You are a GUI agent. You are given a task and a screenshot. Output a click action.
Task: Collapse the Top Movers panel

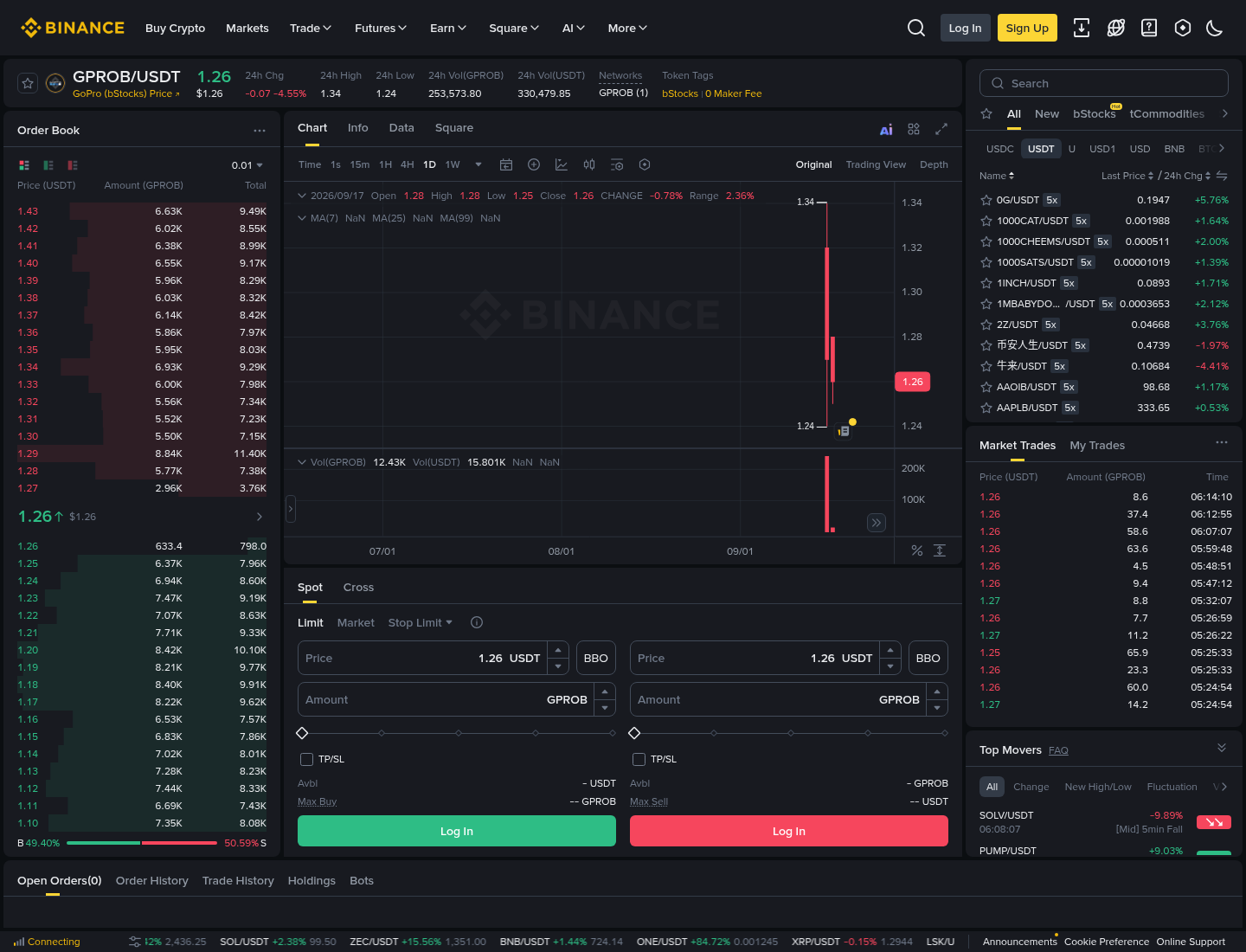coord(1222,749)
